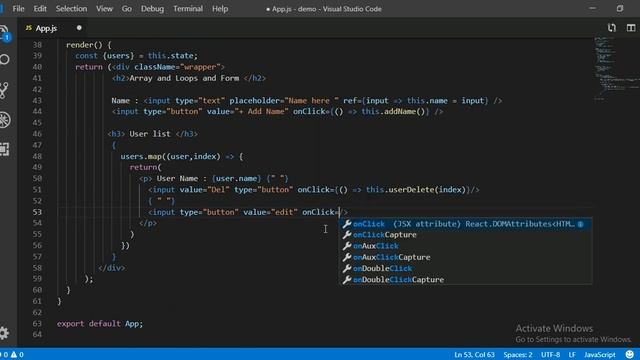Click the this.userDelete(index) call

coord(416,190)
